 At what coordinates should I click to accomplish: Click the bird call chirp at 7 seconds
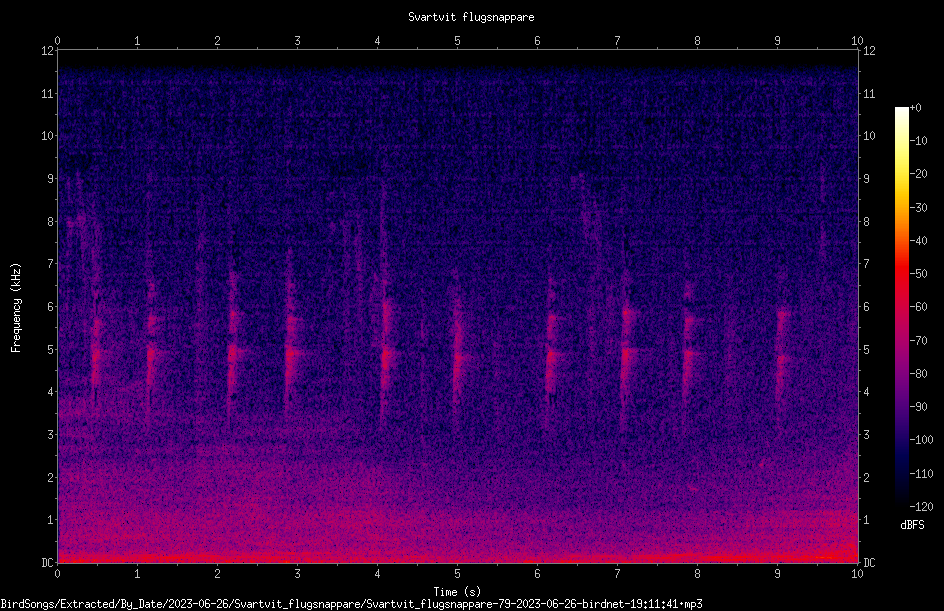click(627, 349)
